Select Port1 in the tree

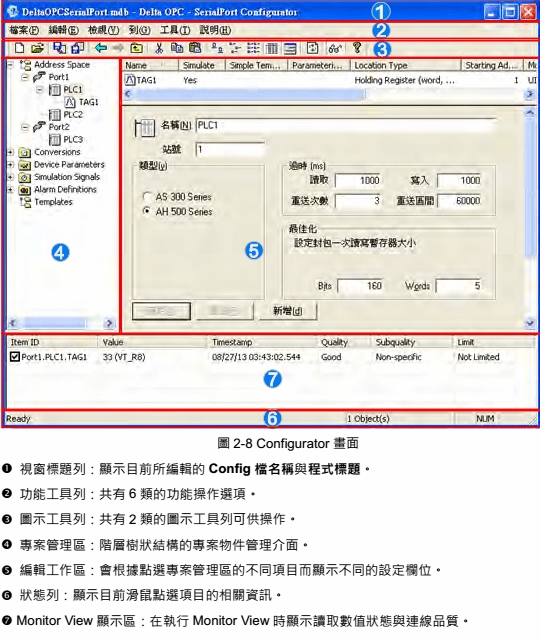[x=59, y=77]
